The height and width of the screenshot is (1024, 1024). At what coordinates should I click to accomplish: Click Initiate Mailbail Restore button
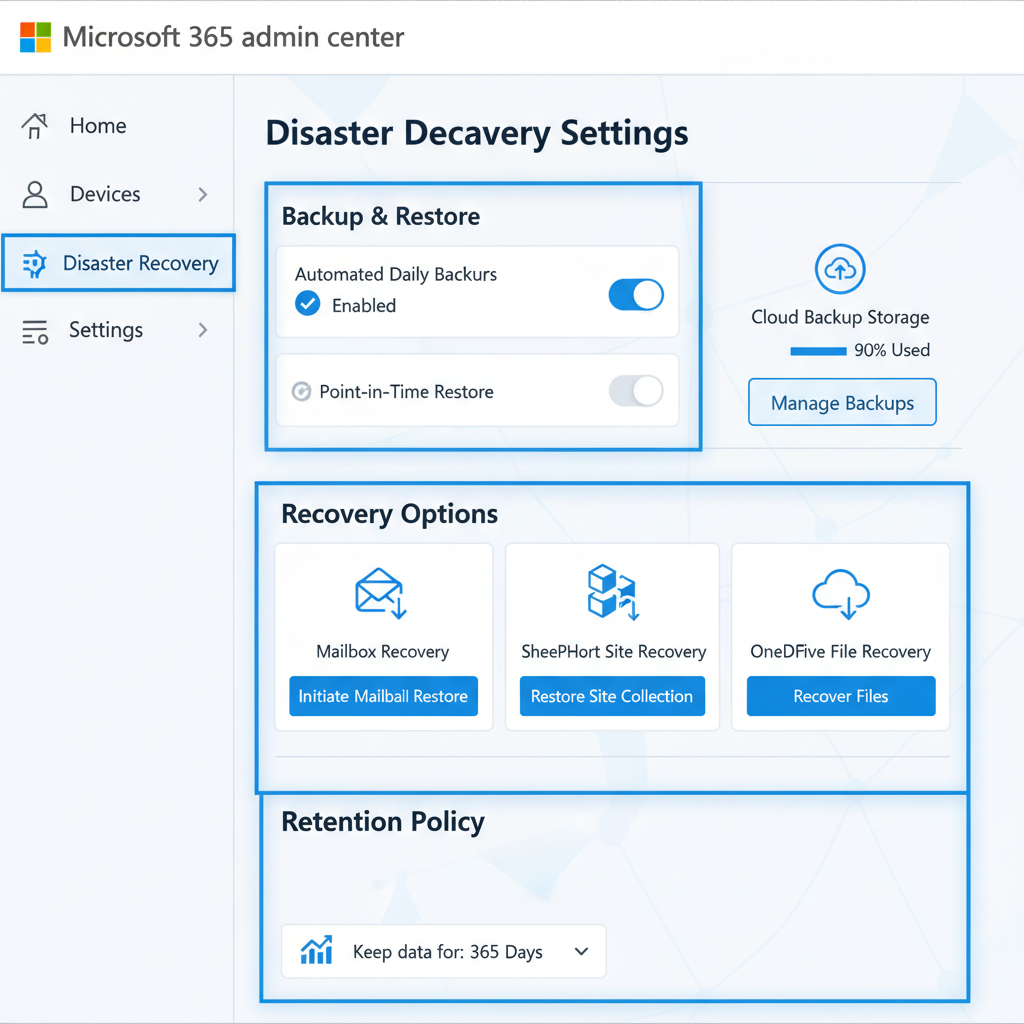[383, 696]
